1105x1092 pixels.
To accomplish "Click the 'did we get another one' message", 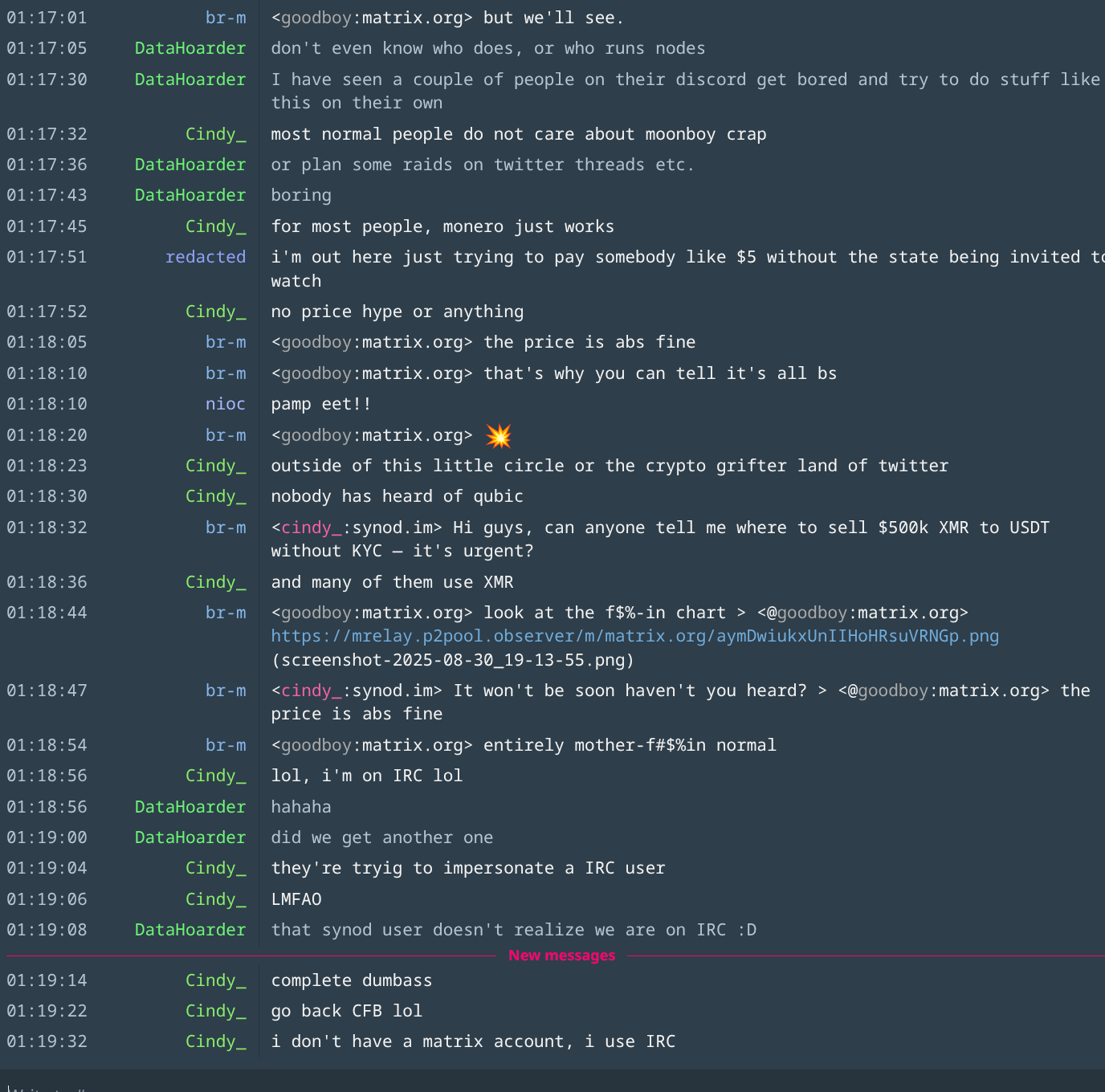I will [x=381, y=837].
